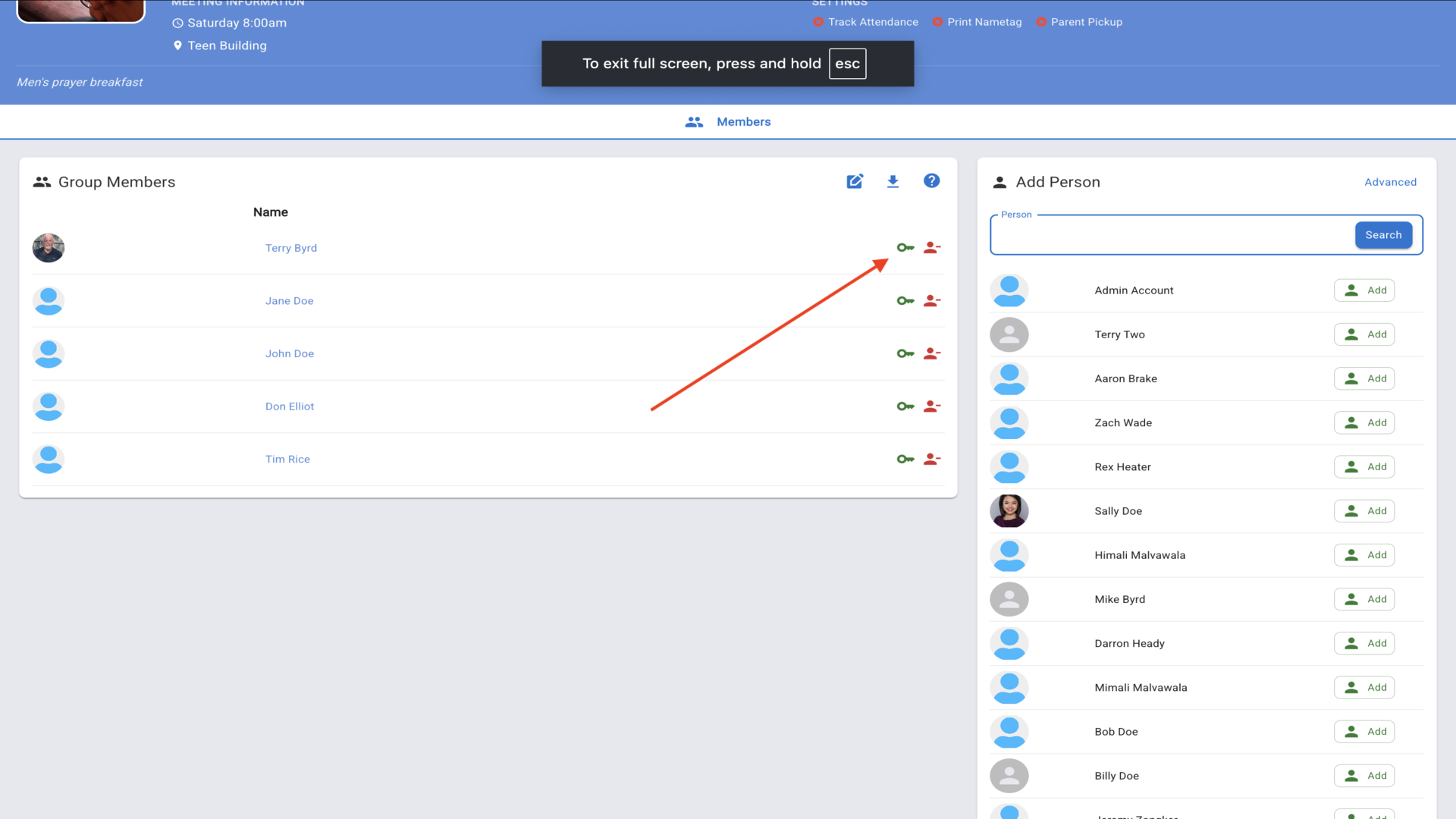Open Terry Byrd's profile link

[291, 248]
